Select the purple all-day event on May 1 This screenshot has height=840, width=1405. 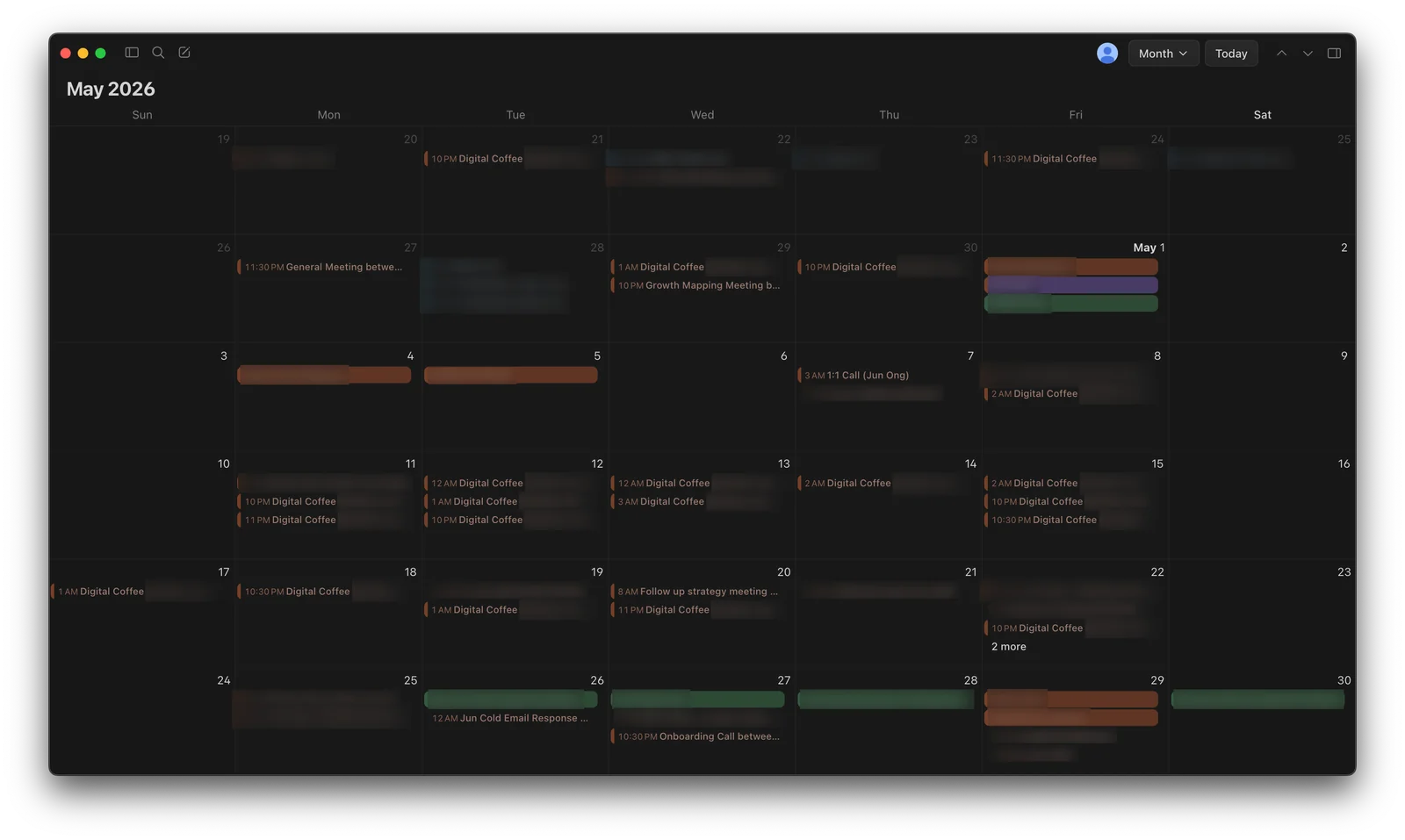pyautogui.click(x=1070, y=285)
